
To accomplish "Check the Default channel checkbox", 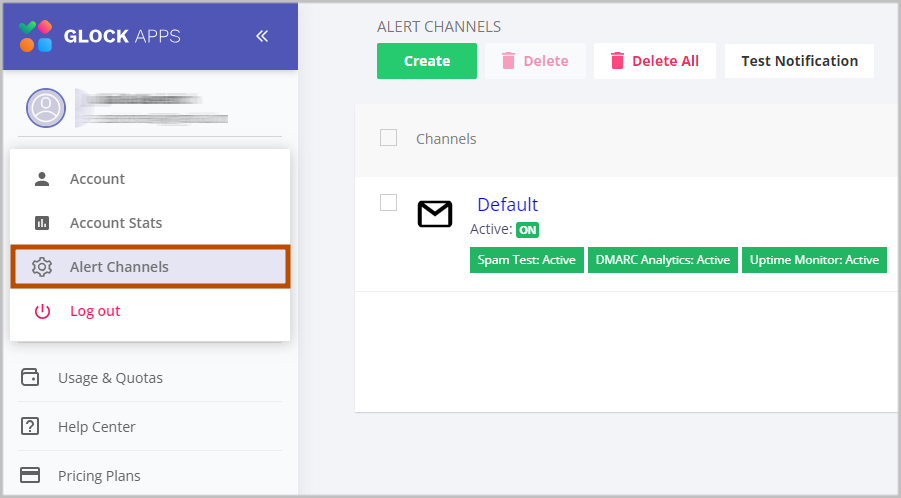I will [389, 203].
